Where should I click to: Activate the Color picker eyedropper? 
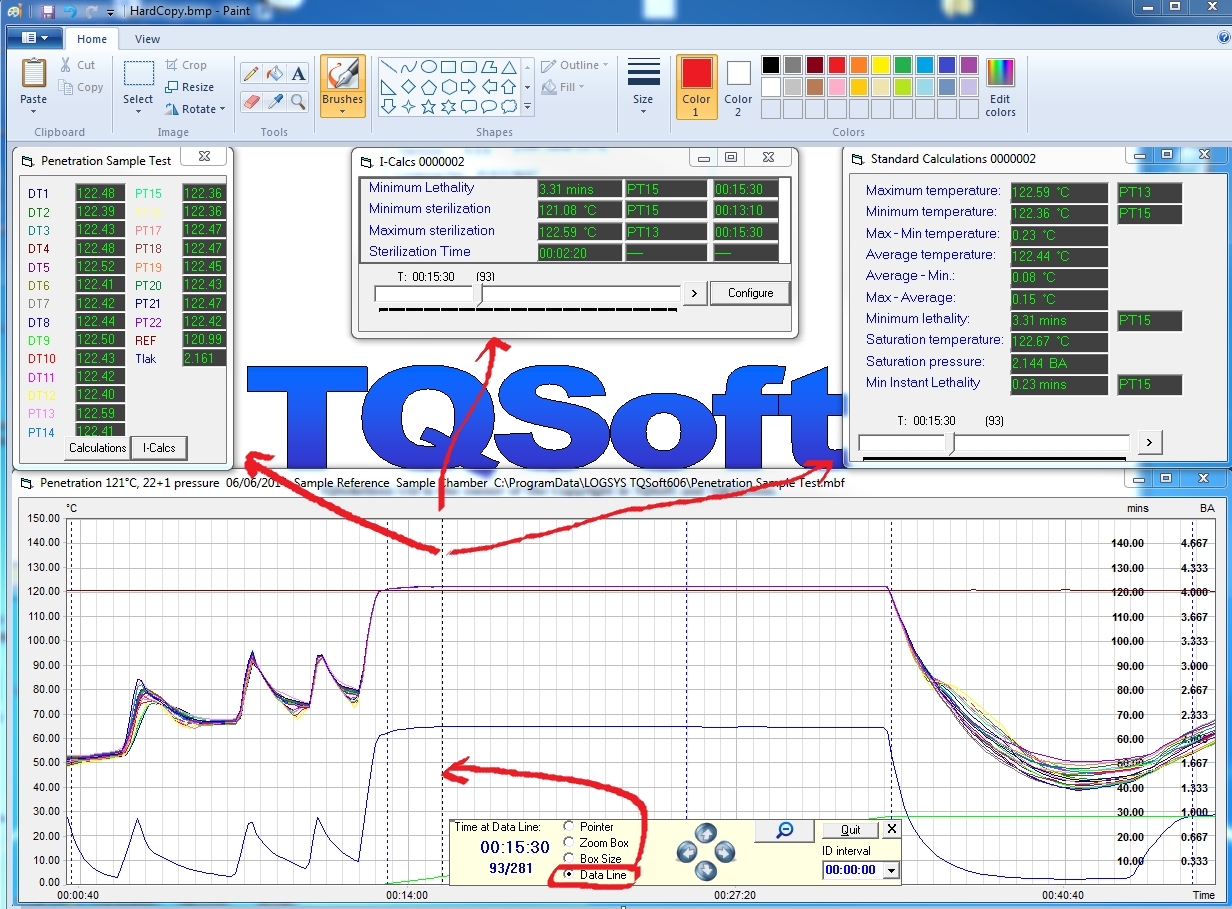(x=274, y=101)
